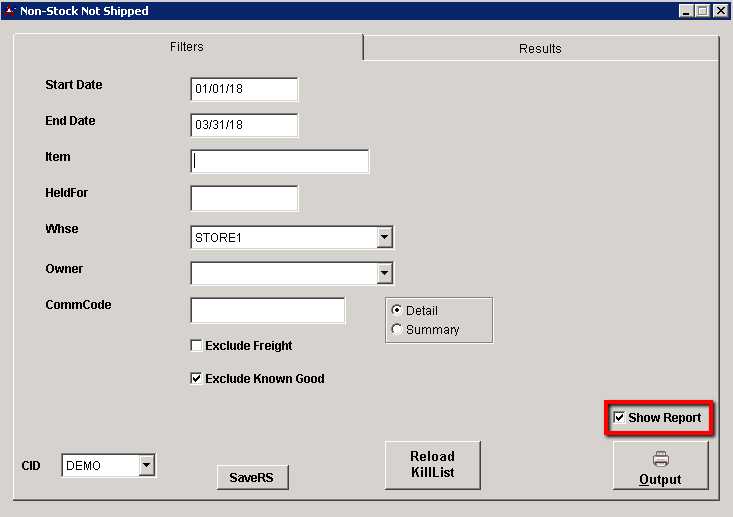Click the SaveRS button
733x517 pixels.
tap(252, 477)
